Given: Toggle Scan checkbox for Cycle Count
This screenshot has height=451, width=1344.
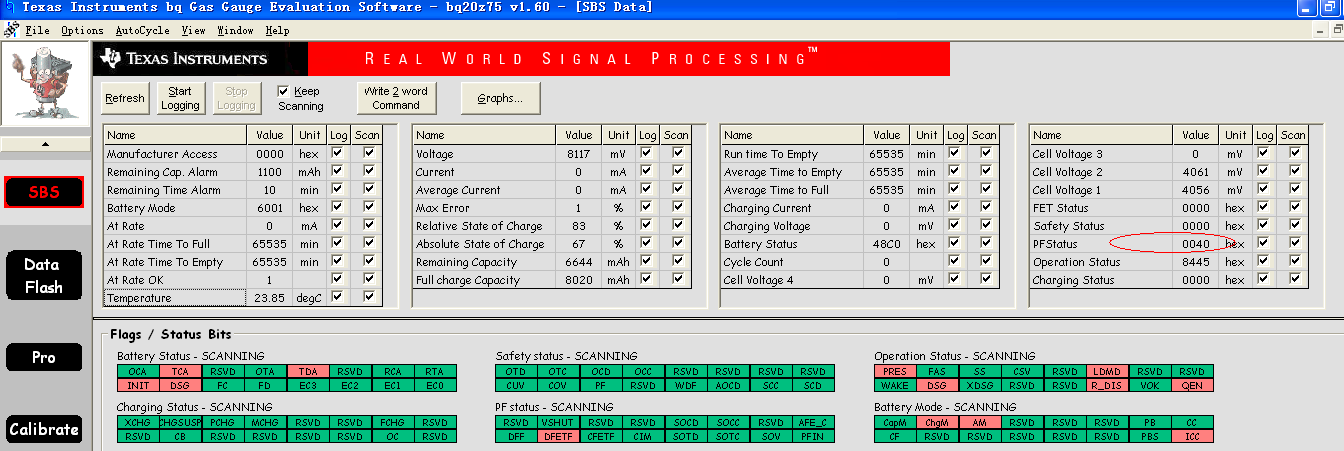Looking at the screenshot, I should (986, 262).
